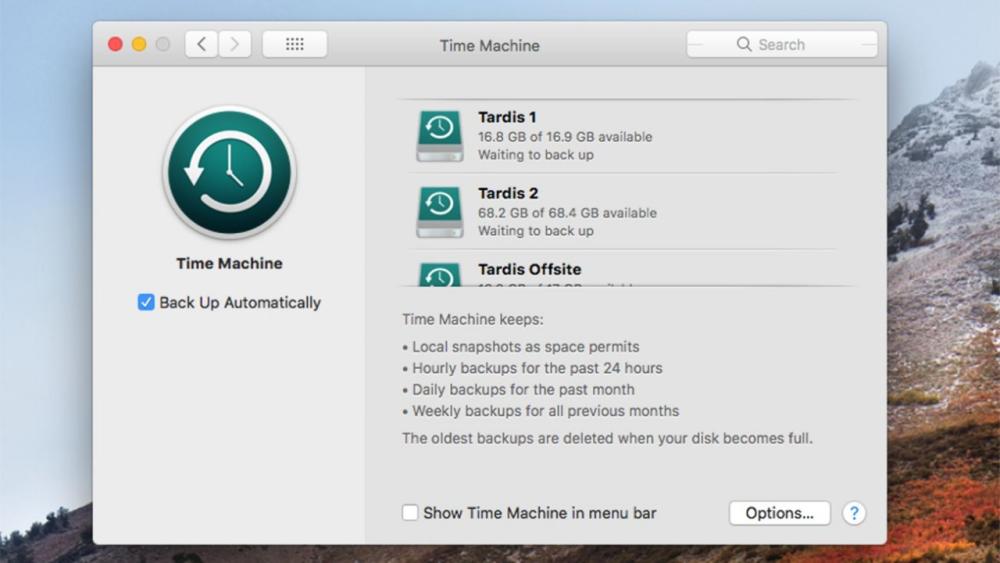Select the Tardis 1 name label
Screen dimensions: 1000x563
(x=507, y=117)
